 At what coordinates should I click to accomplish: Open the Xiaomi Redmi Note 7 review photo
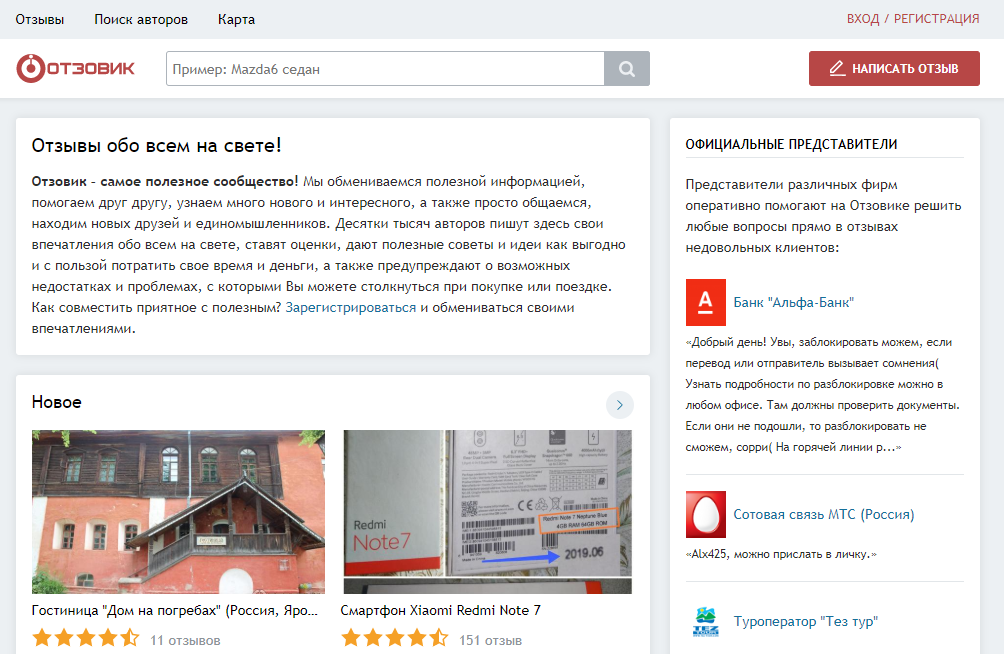(x=487, y=509)
